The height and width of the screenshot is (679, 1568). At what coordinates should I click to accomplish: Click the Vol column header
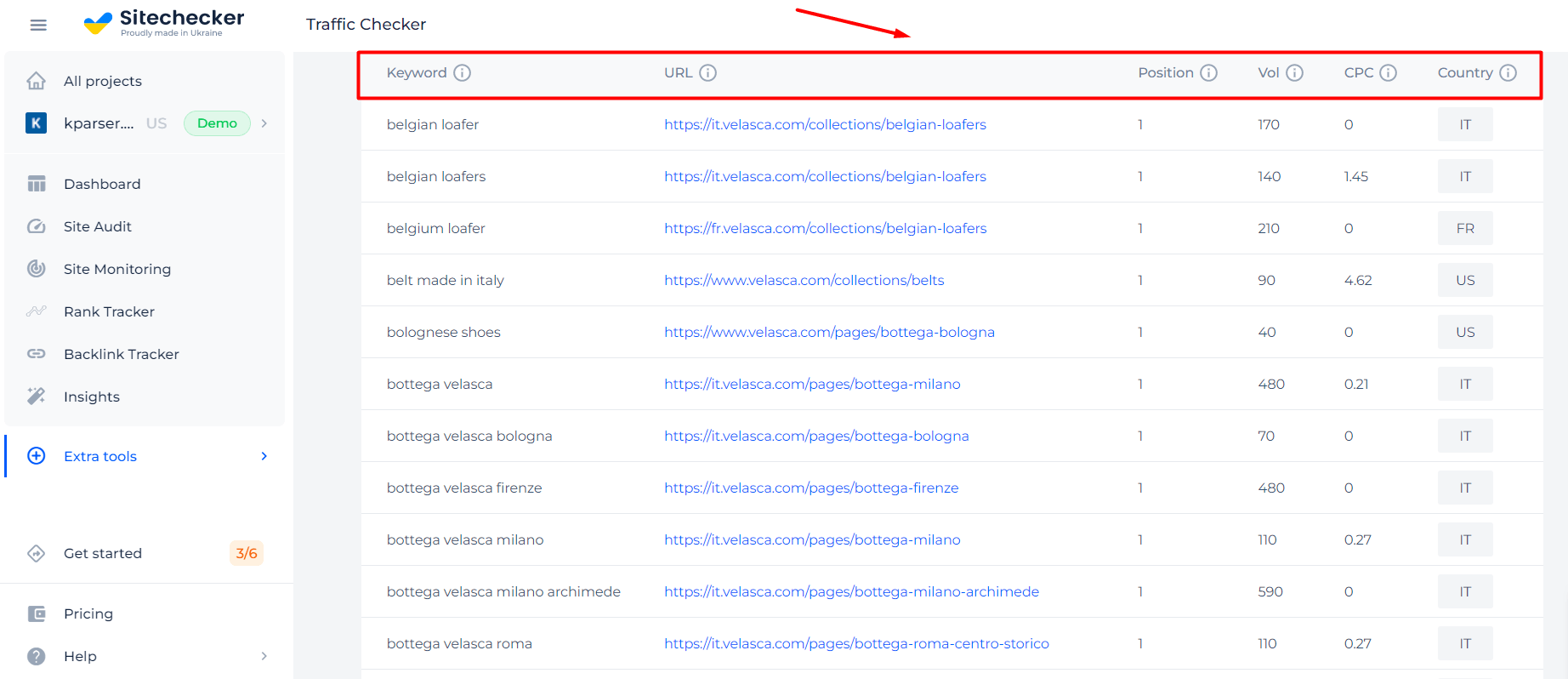click(1269, 73)
